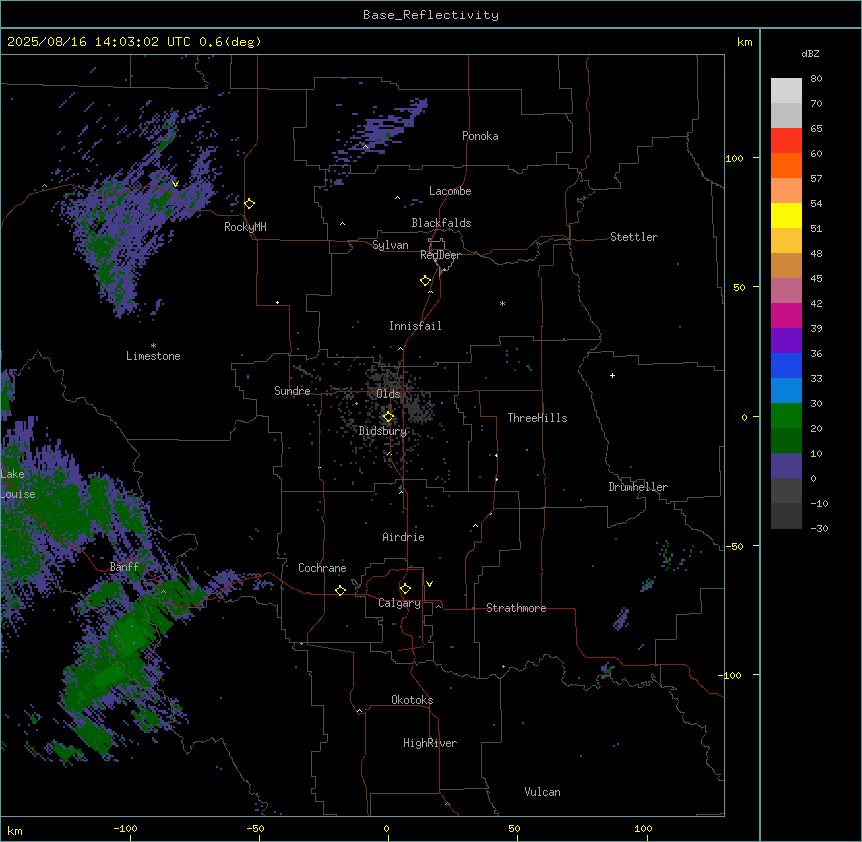Click the bright green 20-30 dBZ swatch
Viewport: 862px width, 842px height.
coord(786,416)
